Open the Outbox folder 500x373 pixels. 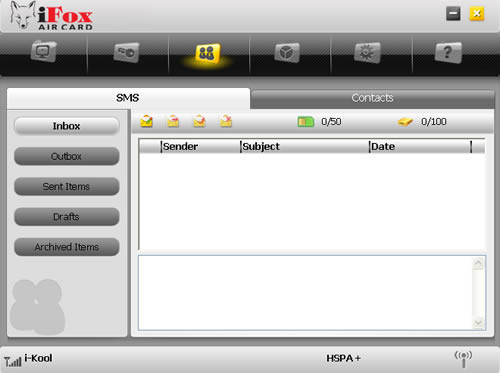[67, 156]
